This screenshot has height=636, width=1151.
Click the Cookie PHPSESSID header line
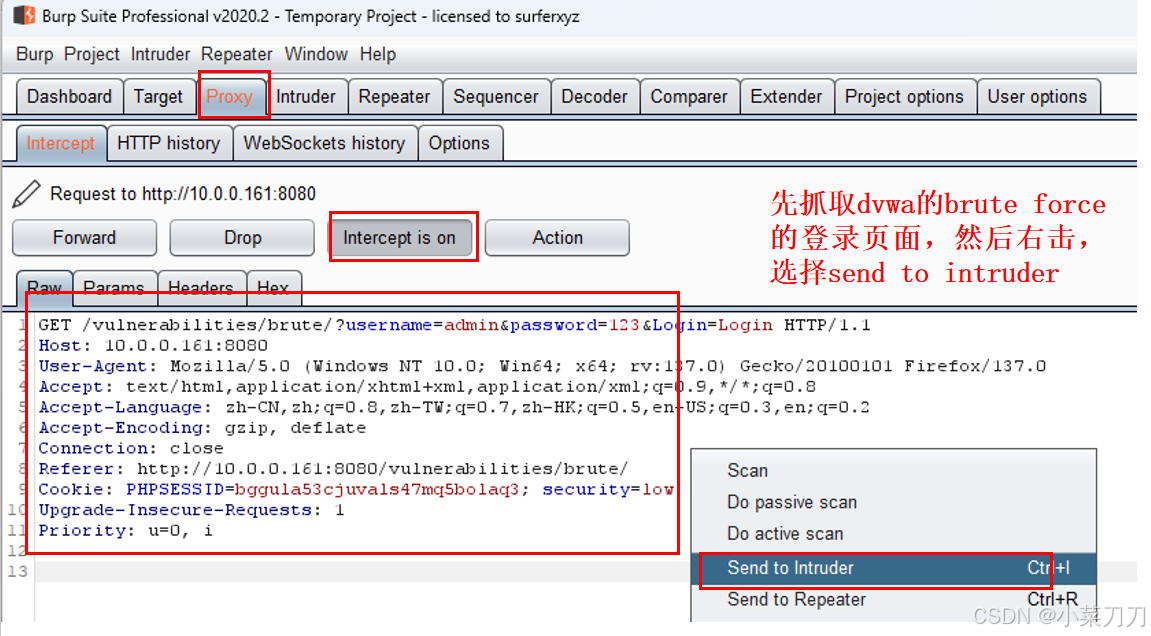pos(356,490)
